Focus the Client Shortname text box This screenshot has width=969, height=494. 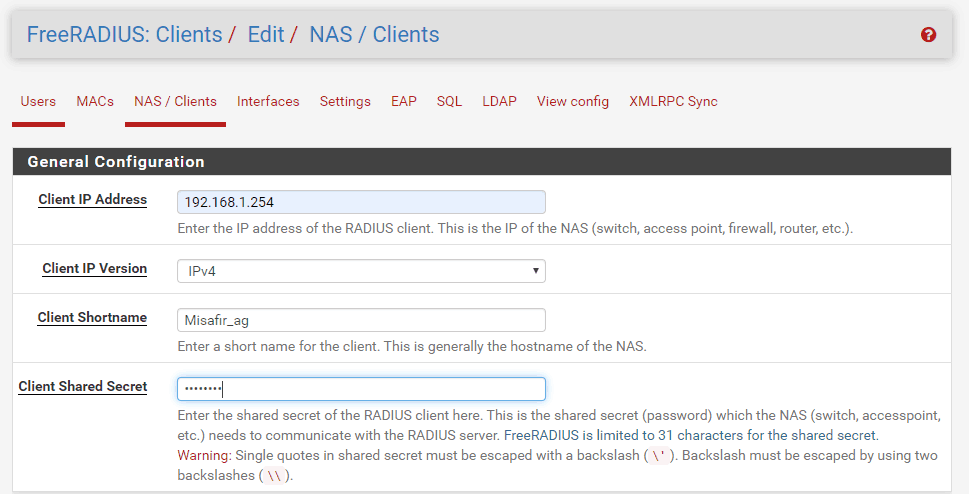(x=361, y=320)
